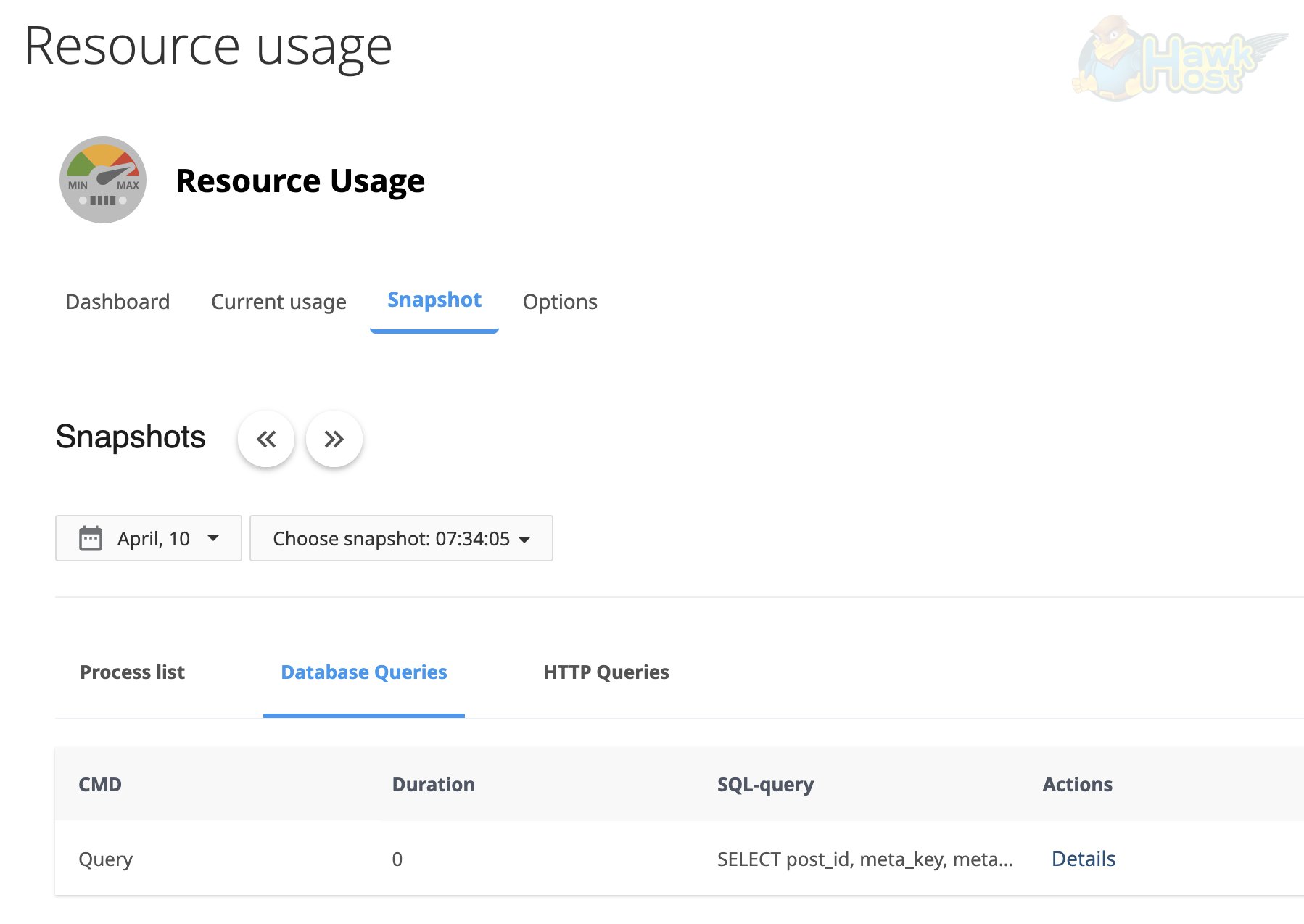Expand the snapshot time selector arrow
Viewport: 1304px width, 924px height.
pos(524,540)
